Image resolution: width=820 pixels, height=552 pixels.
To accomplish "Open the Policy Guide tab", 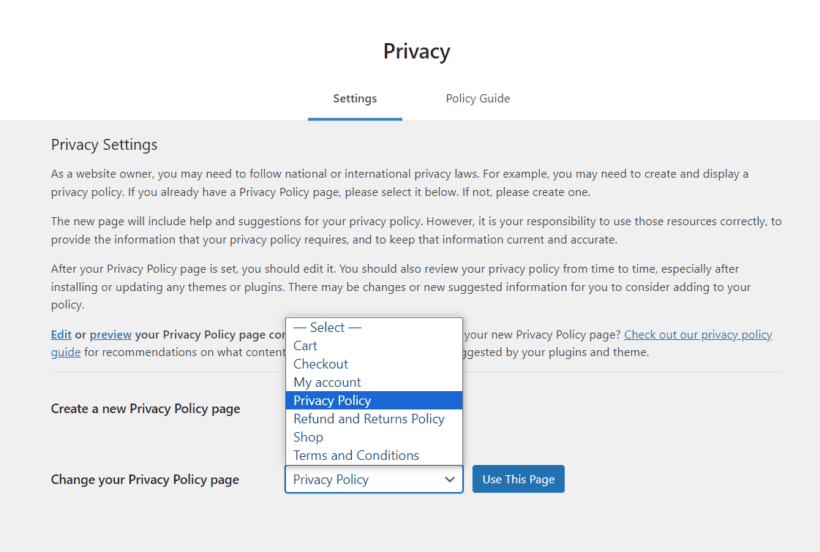I will click(x=477, y=99).
